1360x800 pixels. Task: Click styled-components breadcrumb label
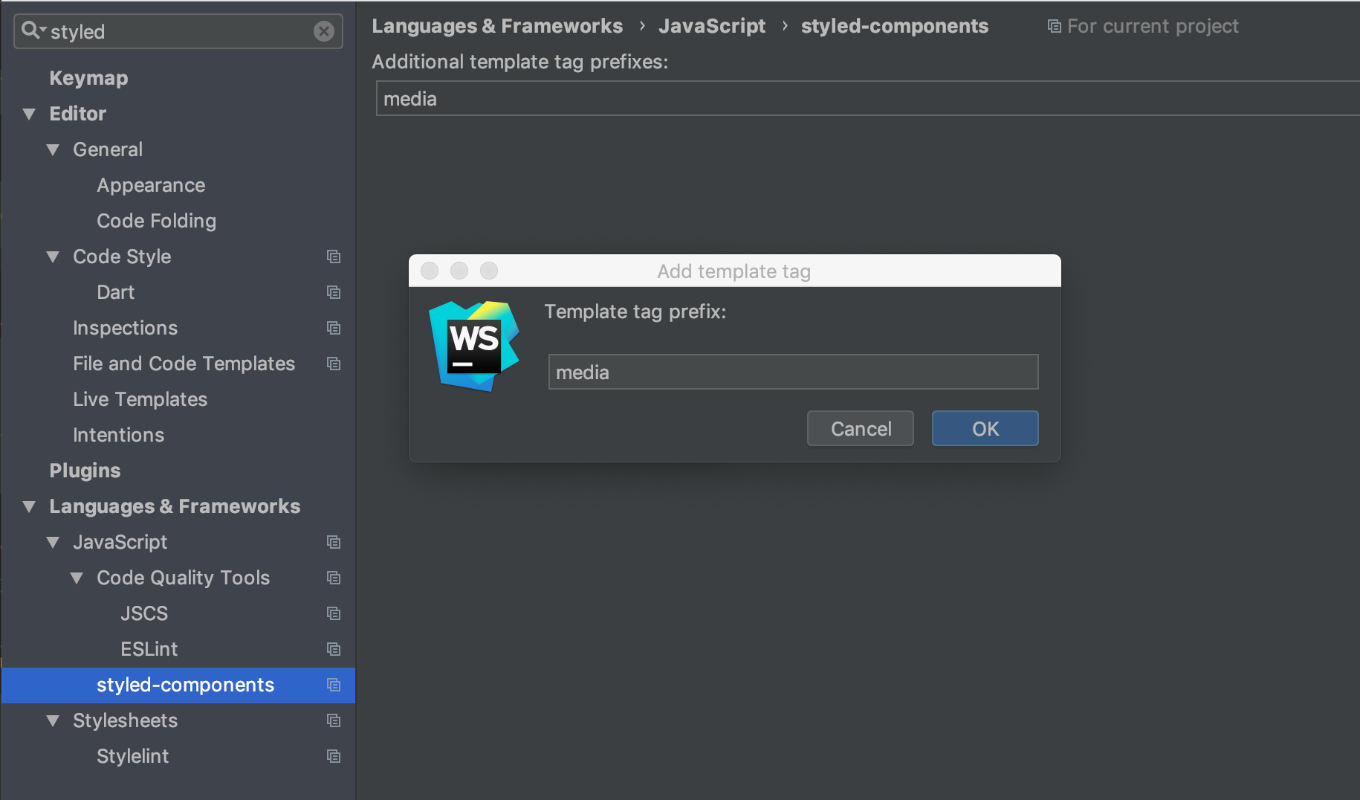pos(895,26)
